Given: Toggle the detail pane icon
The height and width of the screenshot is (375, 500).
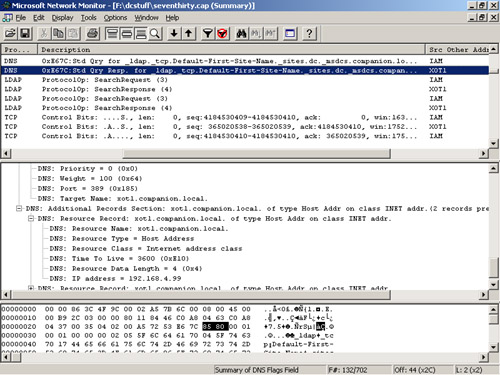Looking at the screenshot, I should point(126,33).
